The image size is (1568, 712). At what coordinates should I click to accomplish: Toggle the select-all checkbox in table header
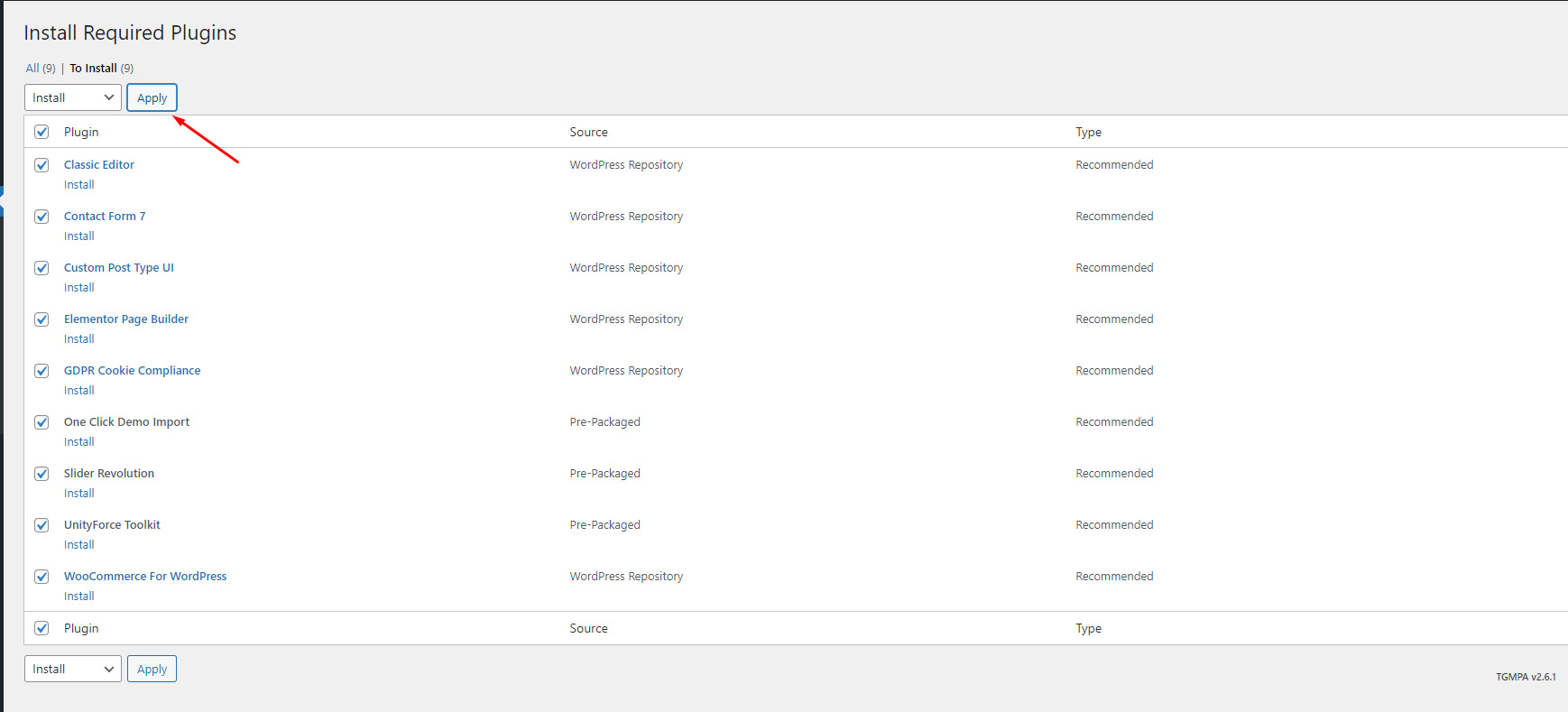pos(42,132)
